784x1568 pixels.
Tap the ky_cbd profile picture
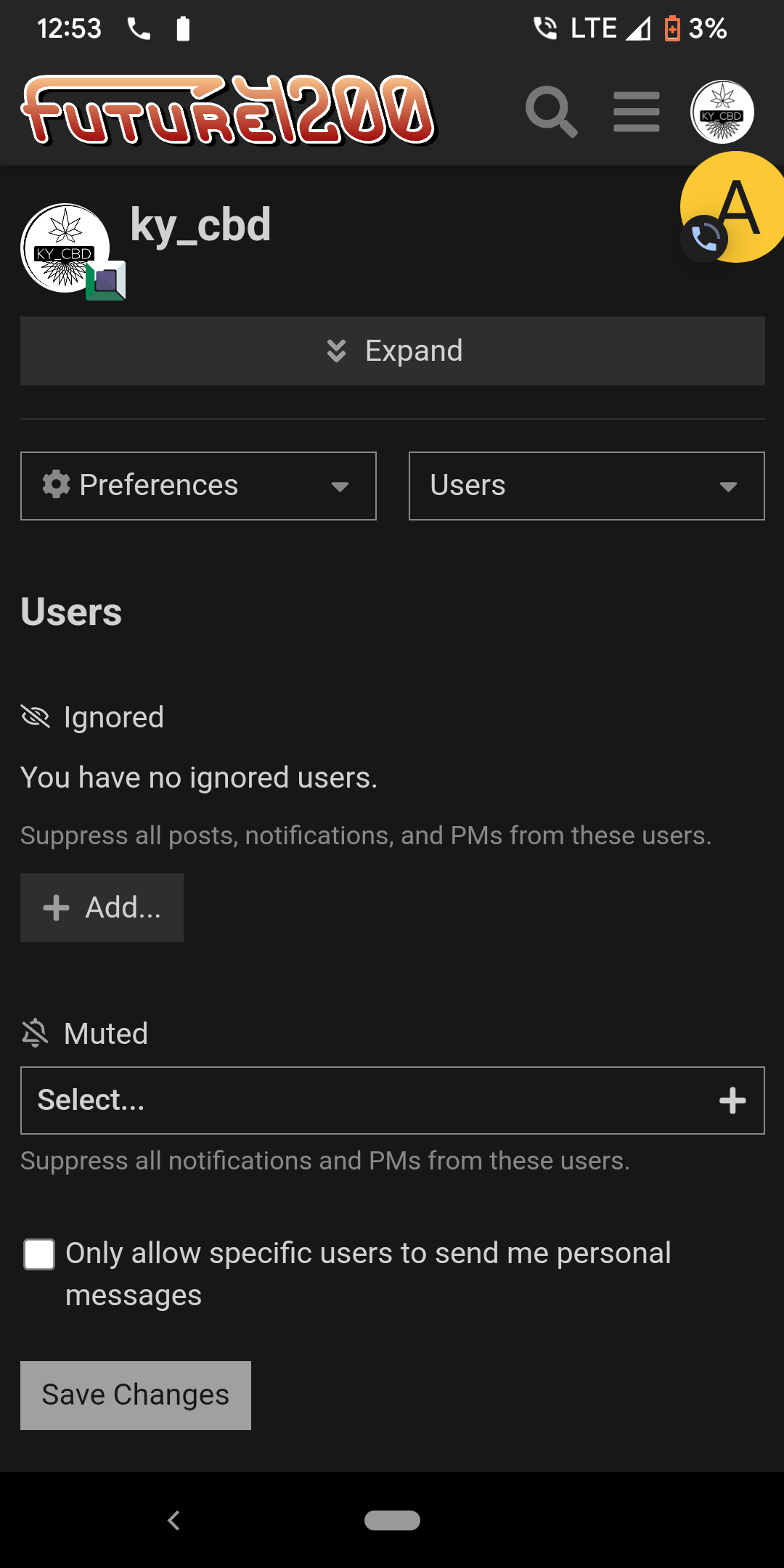[64, 247]
